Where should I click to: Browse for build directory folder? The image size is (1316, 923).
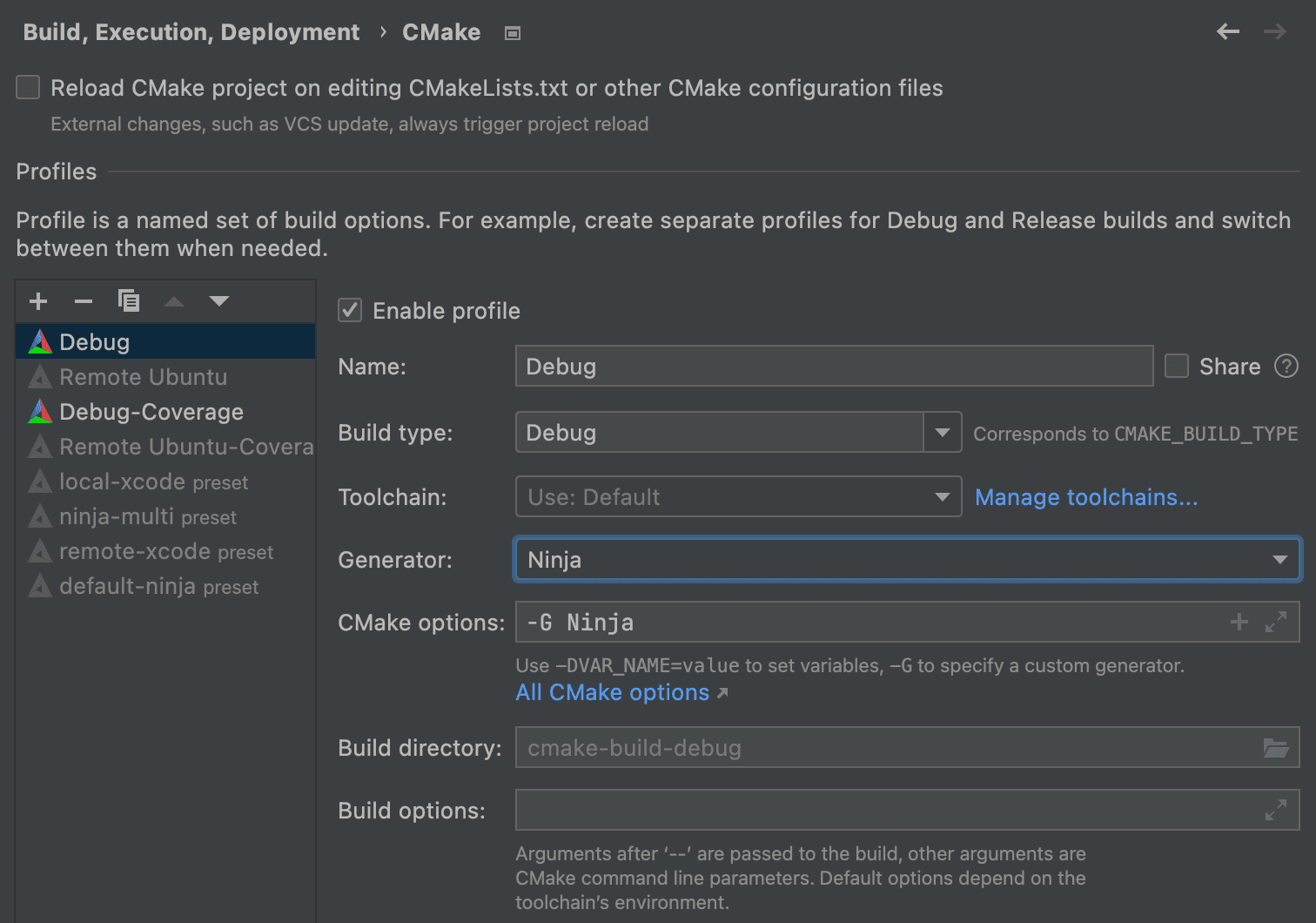1276,747
